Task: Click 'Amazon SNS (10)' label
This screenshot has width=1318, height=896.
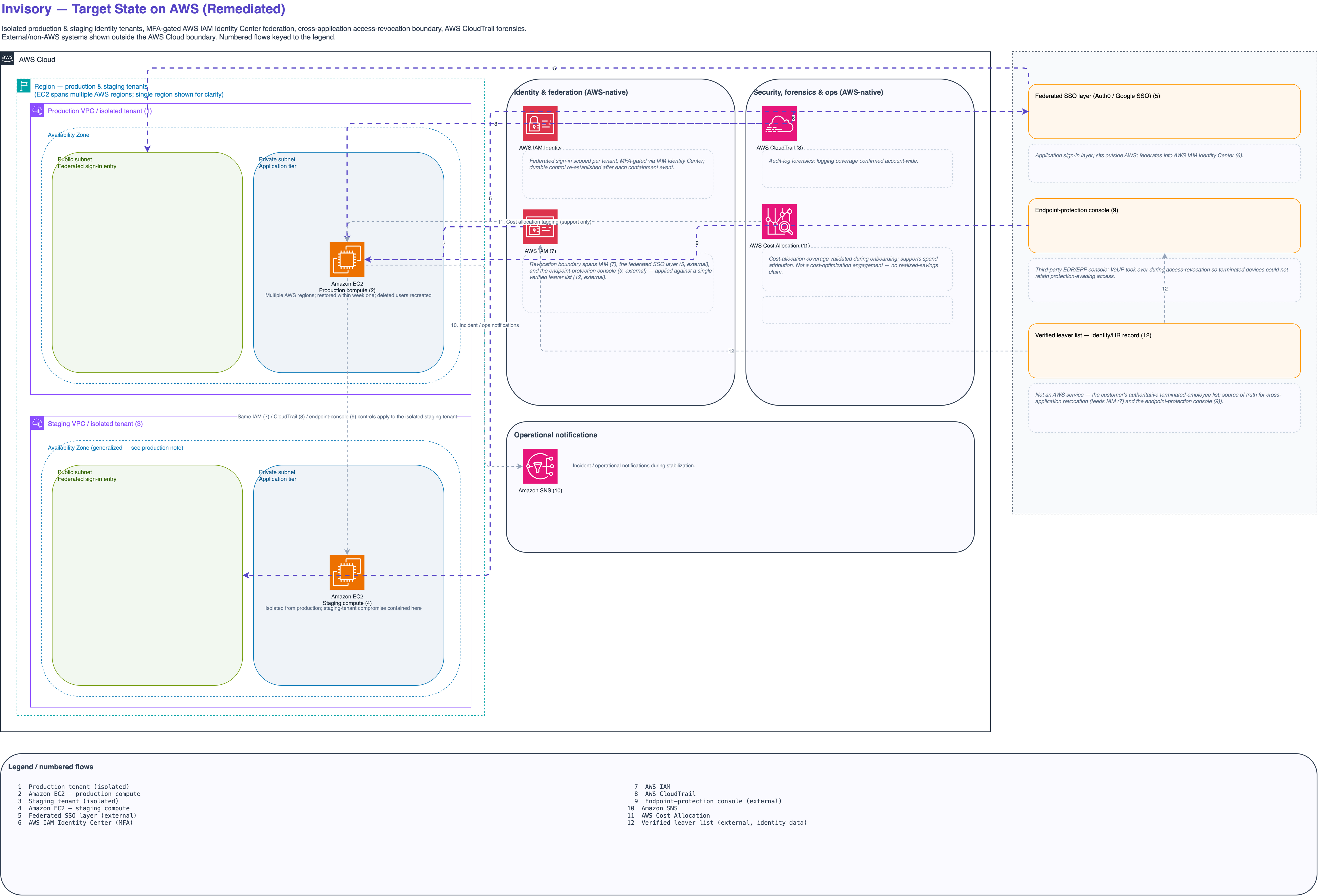Action: [x=540, y=490]
